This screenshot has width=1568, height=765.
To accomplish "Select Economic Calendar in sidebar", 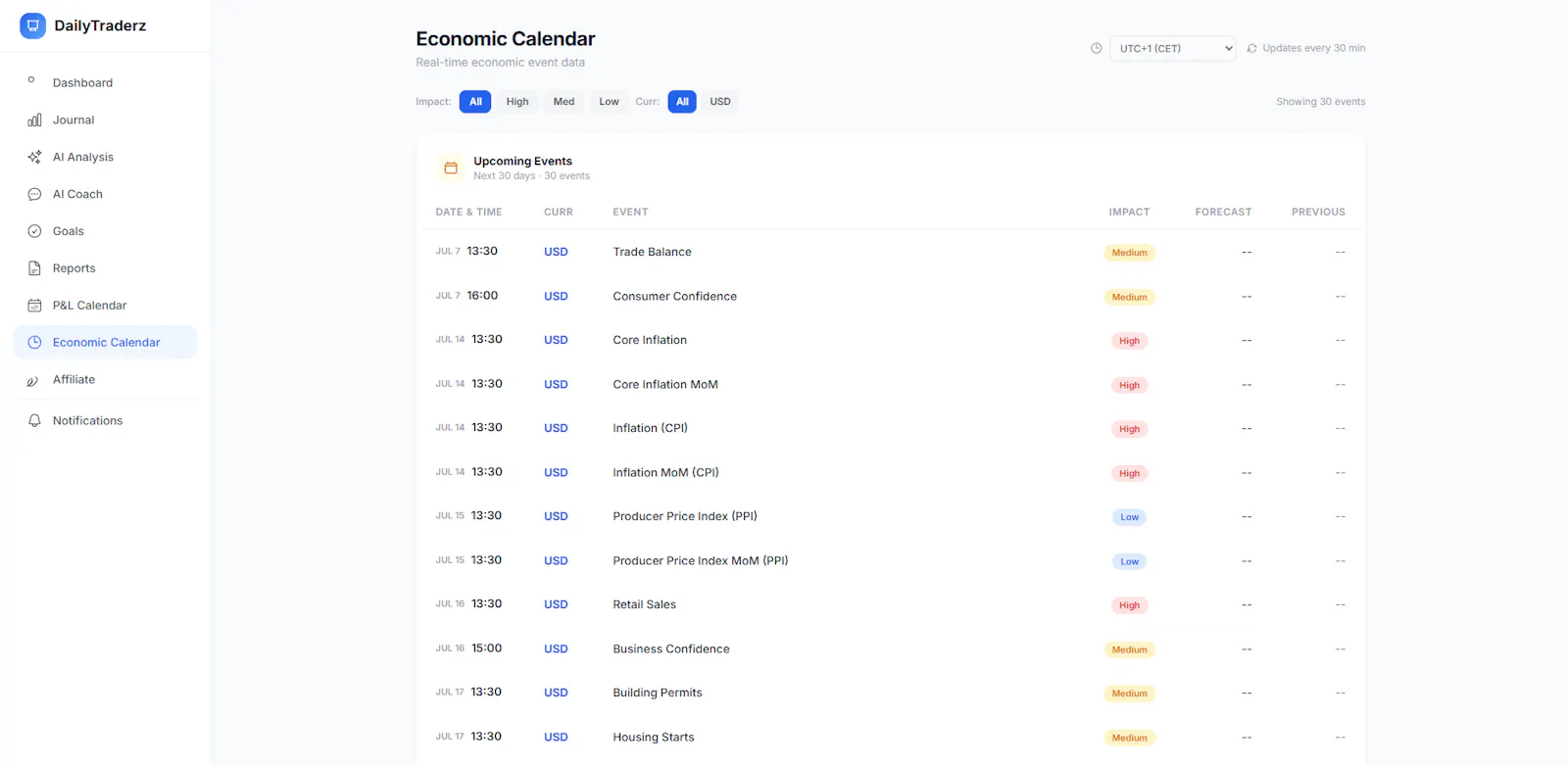I will (x=105, y=342).
